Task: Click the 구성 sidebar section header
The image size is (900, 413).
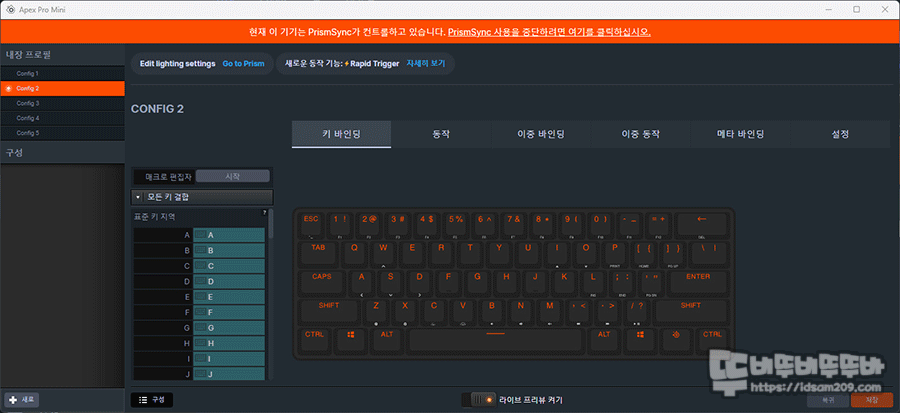Action: pos(62,153)
